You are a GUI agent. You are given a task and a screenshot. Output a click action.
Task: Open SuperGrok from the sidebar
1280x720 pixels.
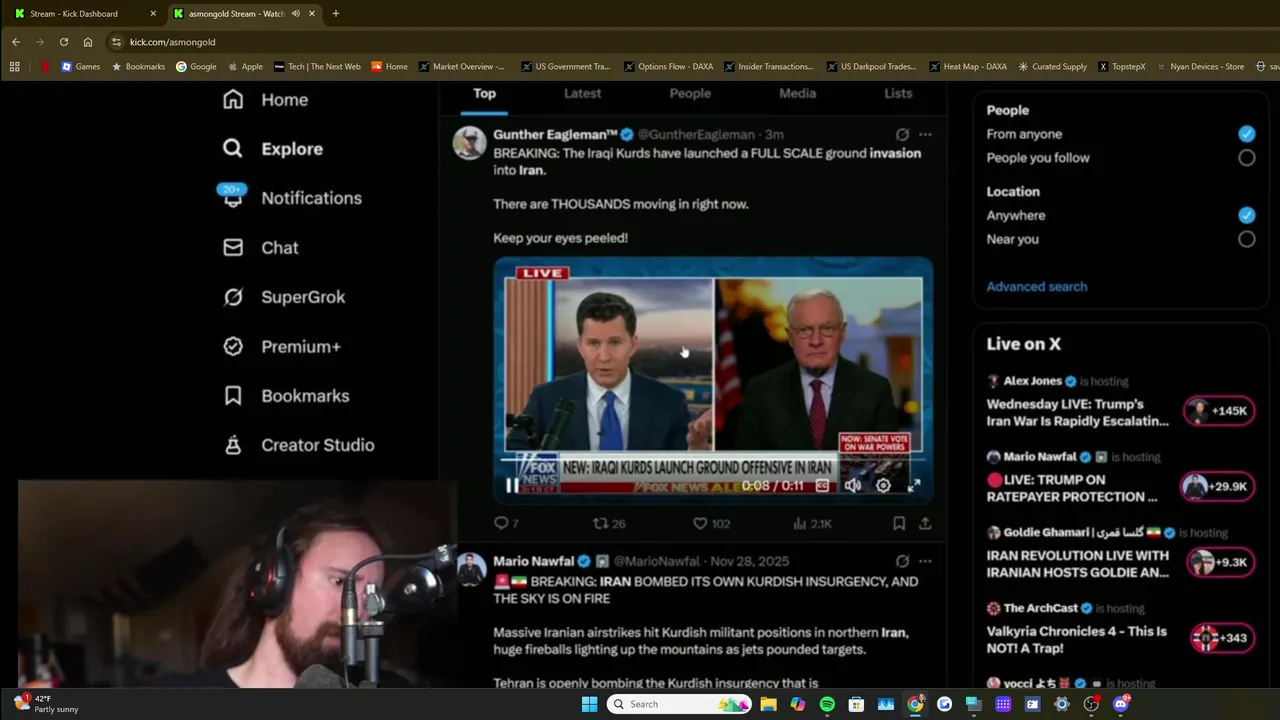[283, 297]
